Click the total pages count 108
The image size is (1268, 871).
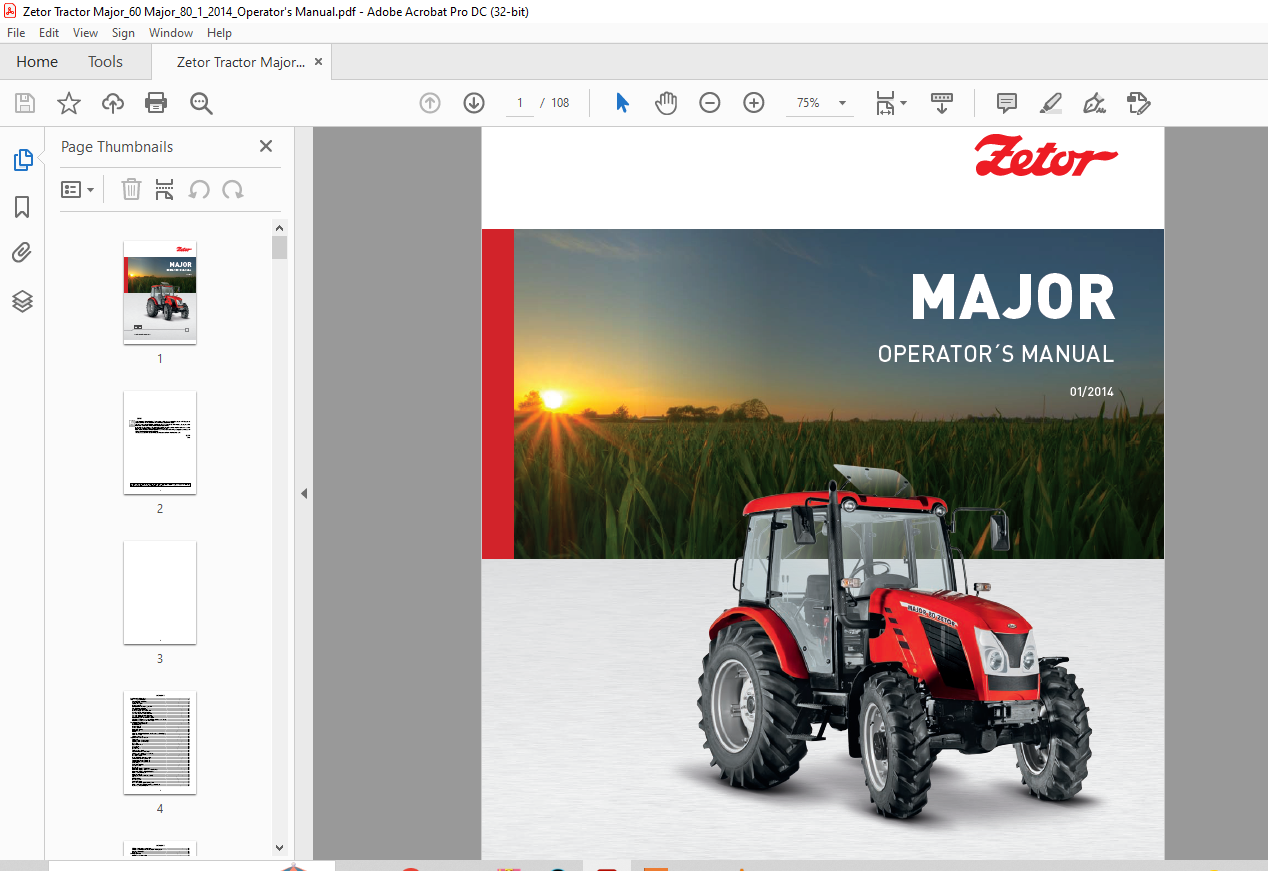pyautogui.click(x=560, y=103)
